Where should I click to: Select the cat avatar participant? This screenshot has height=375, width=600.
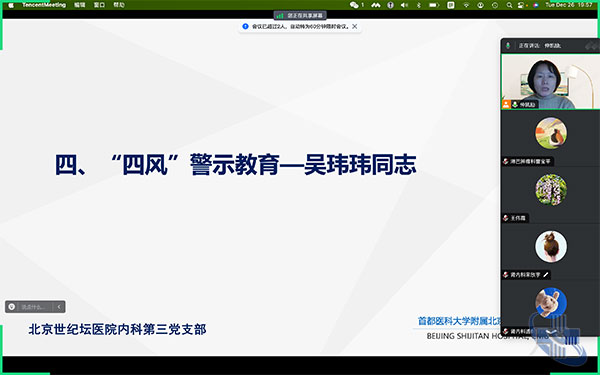click(x=551, y=133)
